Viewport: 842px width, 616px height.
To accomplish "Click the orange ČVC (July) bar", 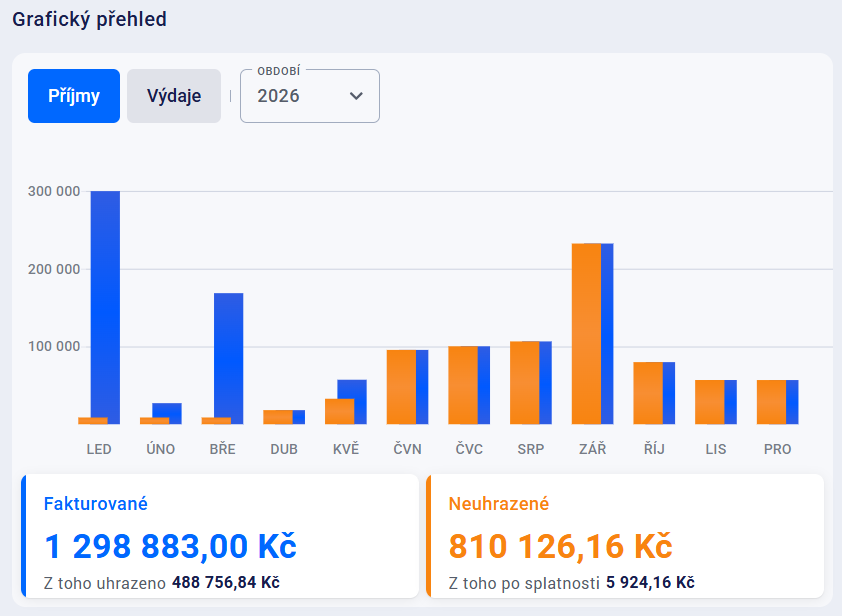I will click(462, 385).
